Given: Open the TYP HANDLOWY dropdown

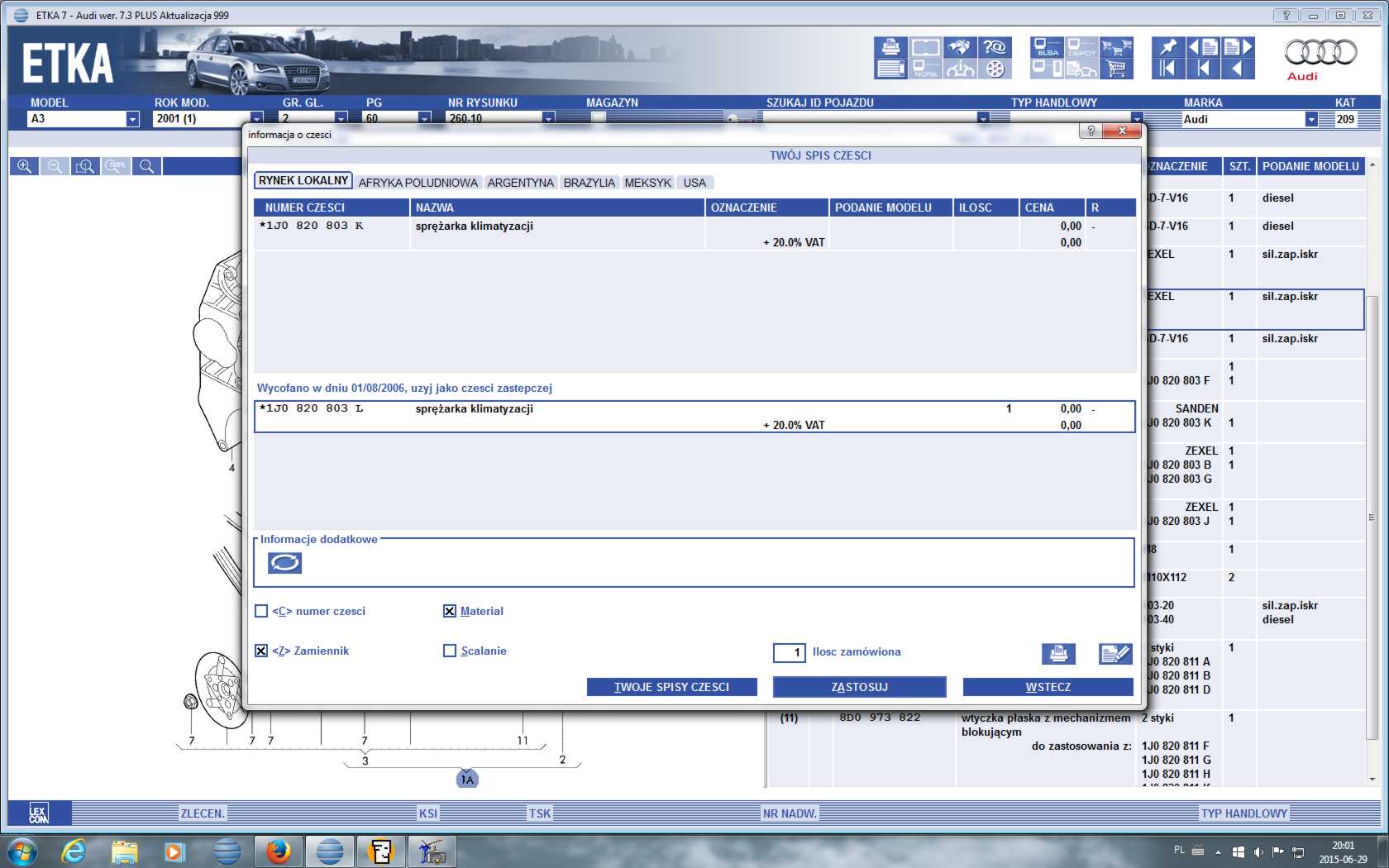Looking at the screenshot, I should coord(1137,119).
